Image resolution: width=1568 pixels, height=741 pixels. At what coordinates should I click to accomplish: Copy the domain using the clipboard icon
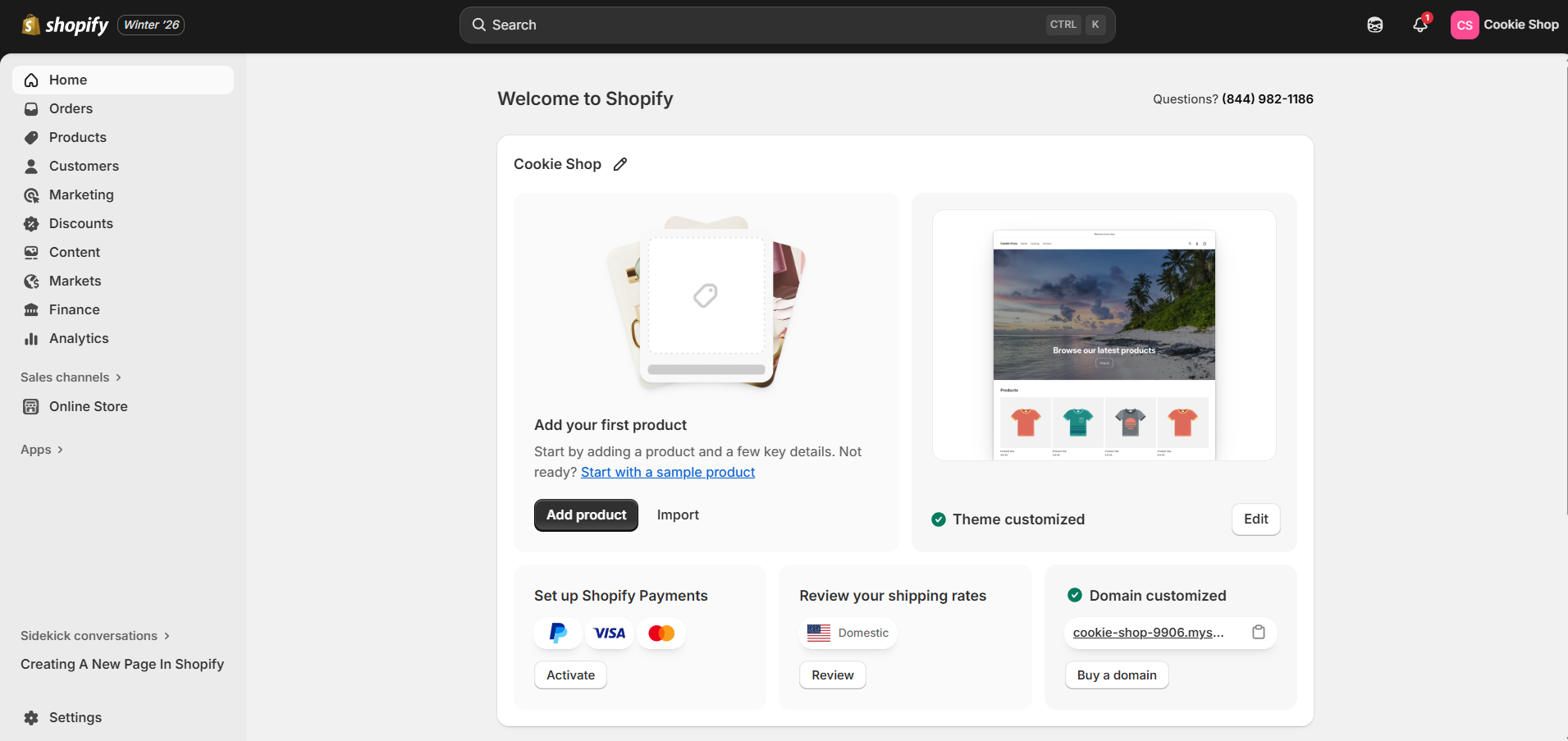pos(1259,633)
